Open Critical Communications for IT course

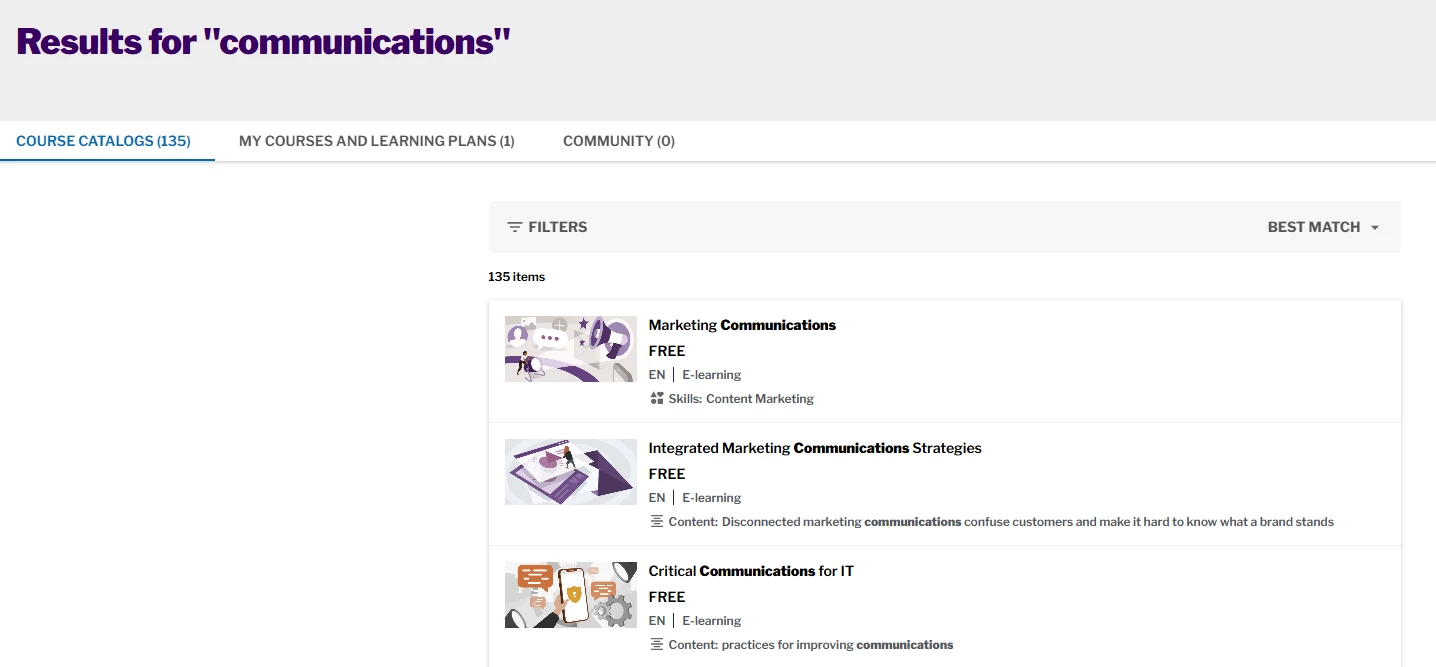pos(751,571)
